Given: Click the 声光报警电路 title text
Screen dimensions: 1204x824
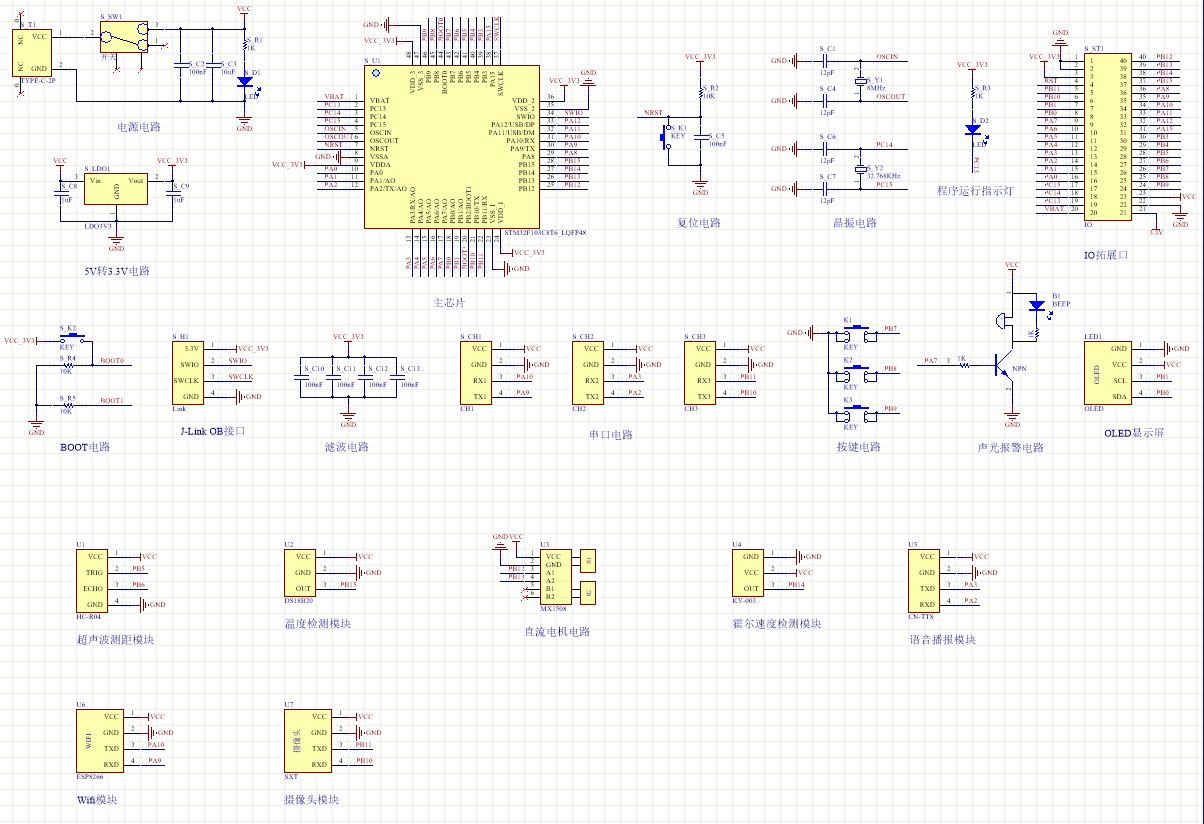Looking at the screenshot, I should (x=1010, y=447).
